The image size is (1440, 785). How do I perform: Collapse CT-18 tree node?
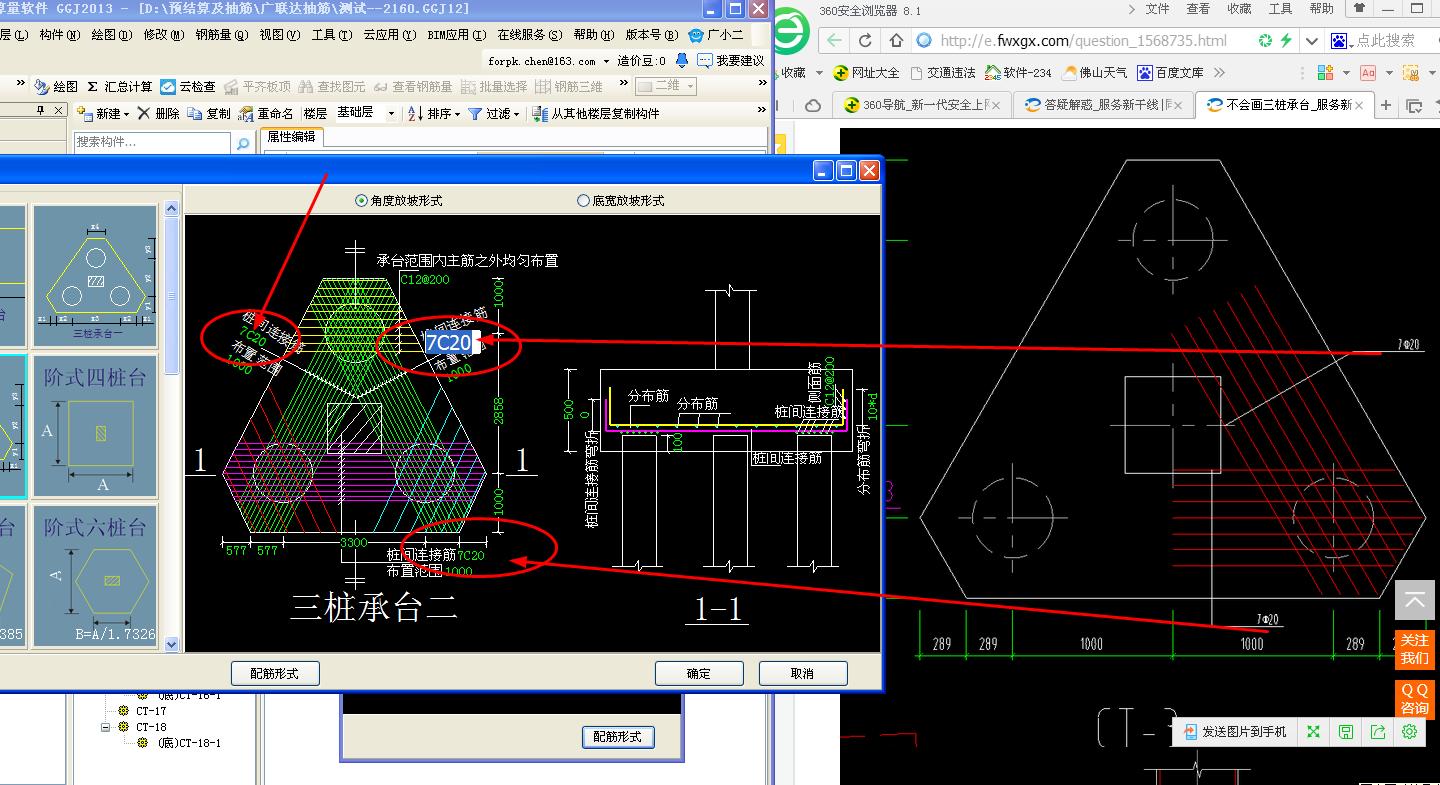click(106, 727)
